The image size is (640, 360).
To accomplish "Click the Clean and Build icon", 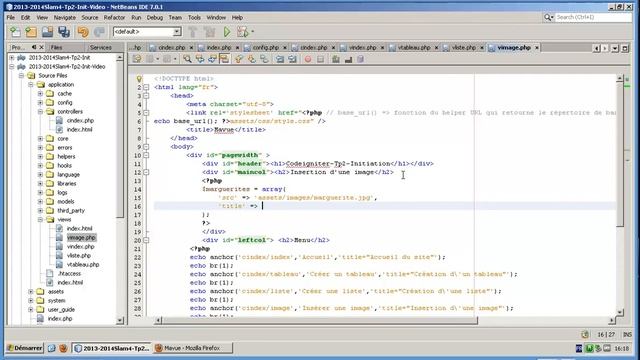I will 209,31.
